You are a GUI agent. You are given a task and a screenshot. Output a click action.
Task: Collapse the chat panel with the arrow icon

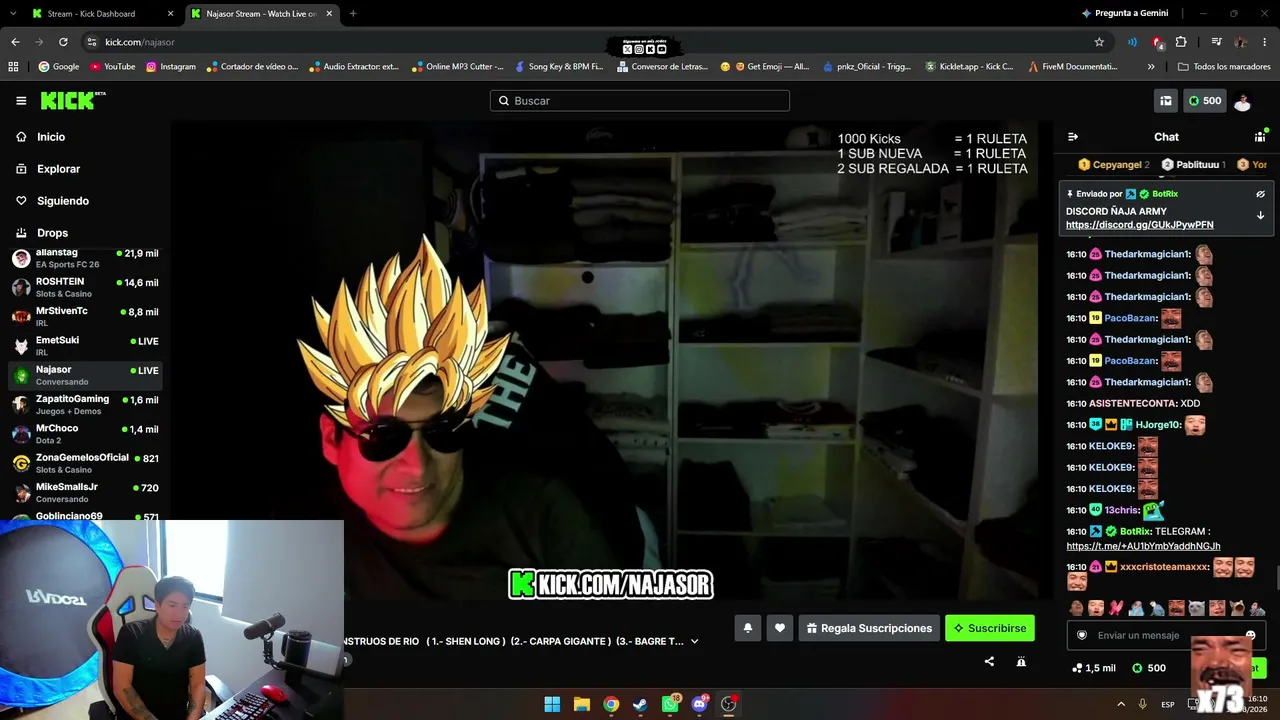pyautogui.click(x=1073, y=137)
